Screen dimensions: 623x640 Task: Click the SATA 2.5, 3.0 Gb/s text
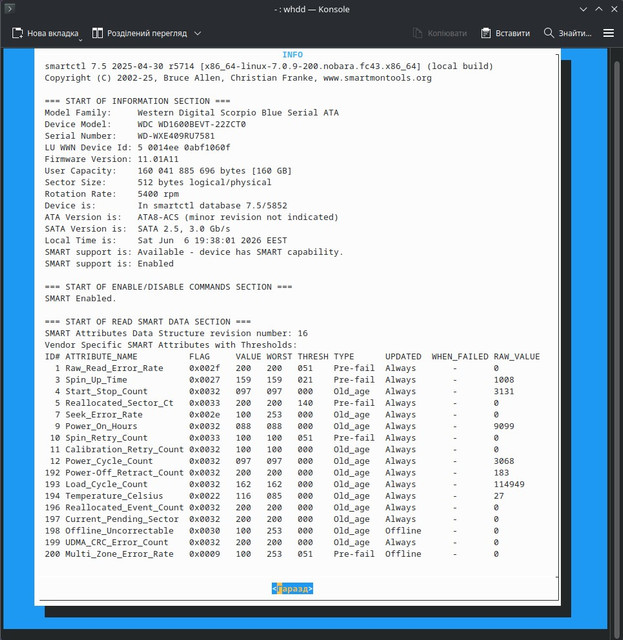click(184, 229)
